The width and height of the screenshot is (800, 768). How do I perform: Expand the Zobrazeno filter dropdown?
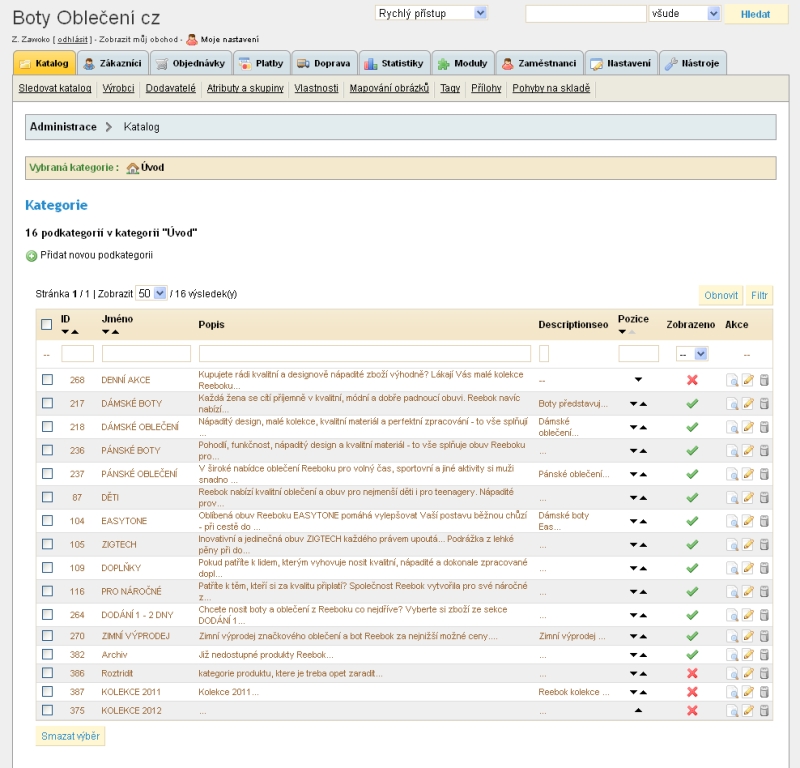pos(692,353)
